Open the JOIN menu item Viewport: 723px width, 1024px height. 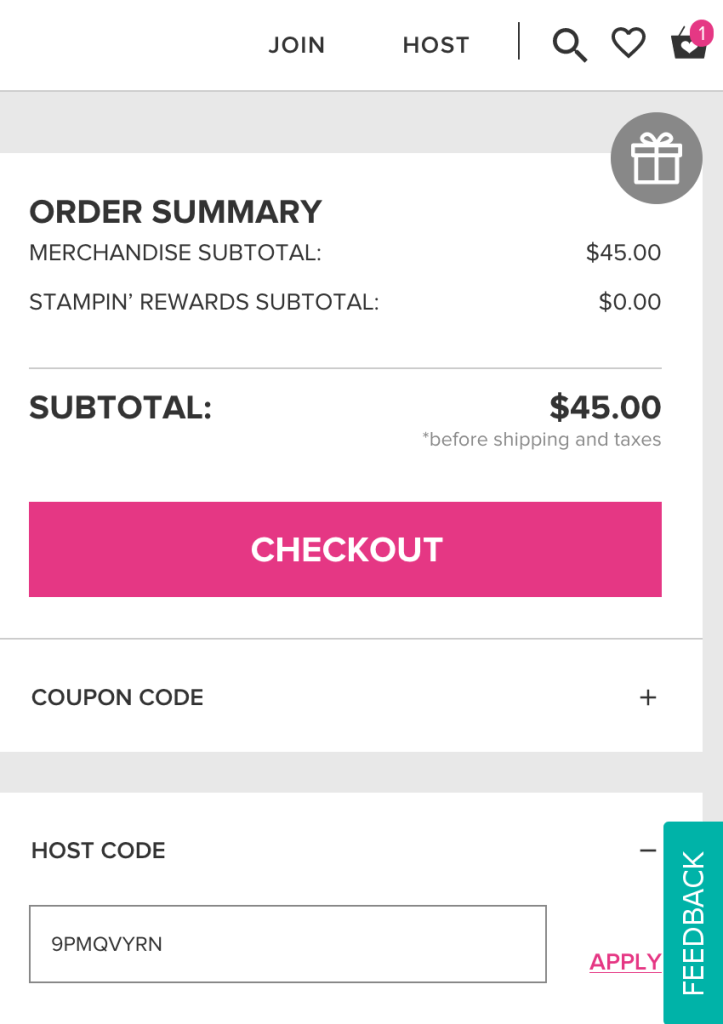point(297,45)
